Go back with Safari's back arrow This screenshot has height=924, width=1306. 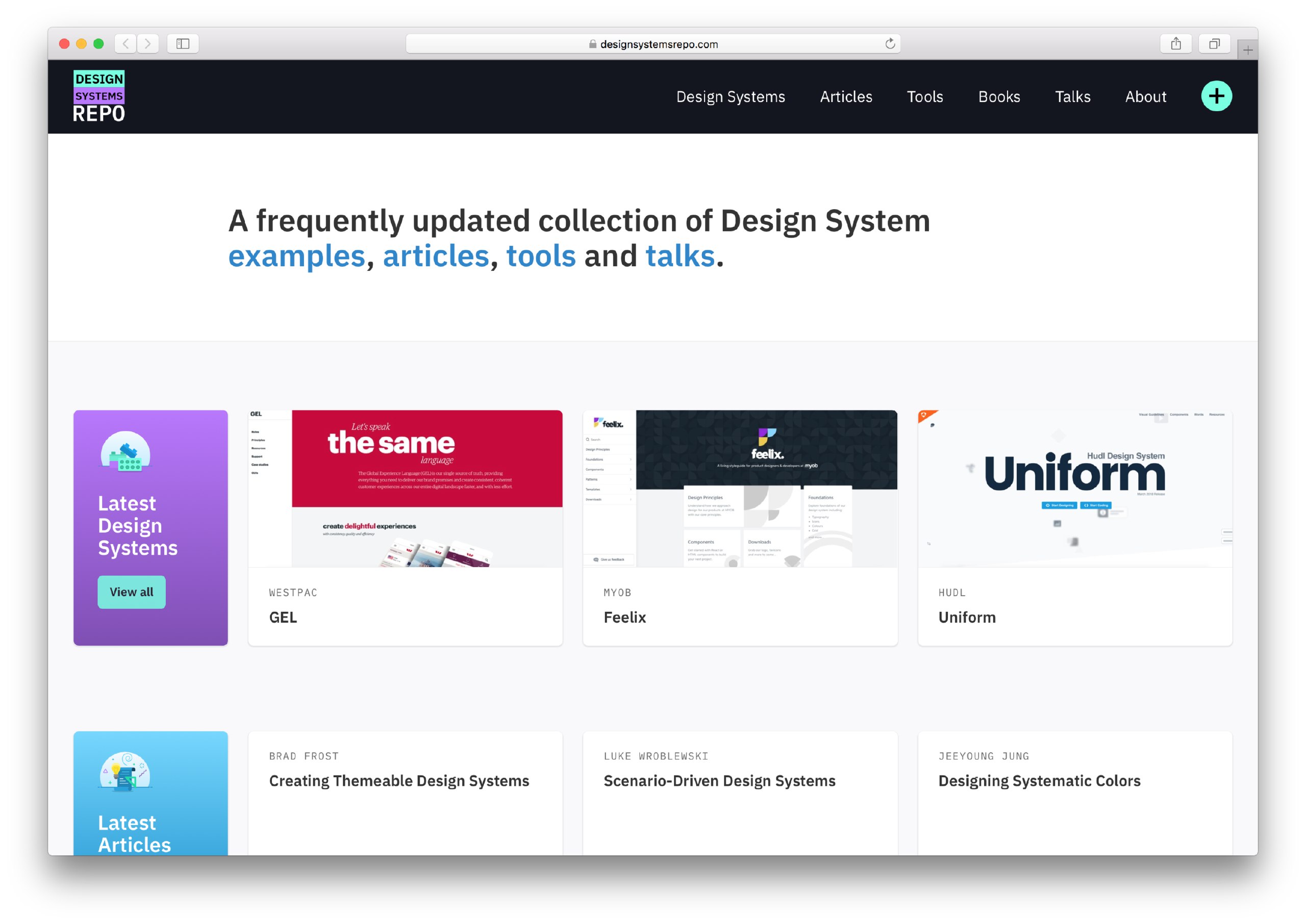click(126, 44)
